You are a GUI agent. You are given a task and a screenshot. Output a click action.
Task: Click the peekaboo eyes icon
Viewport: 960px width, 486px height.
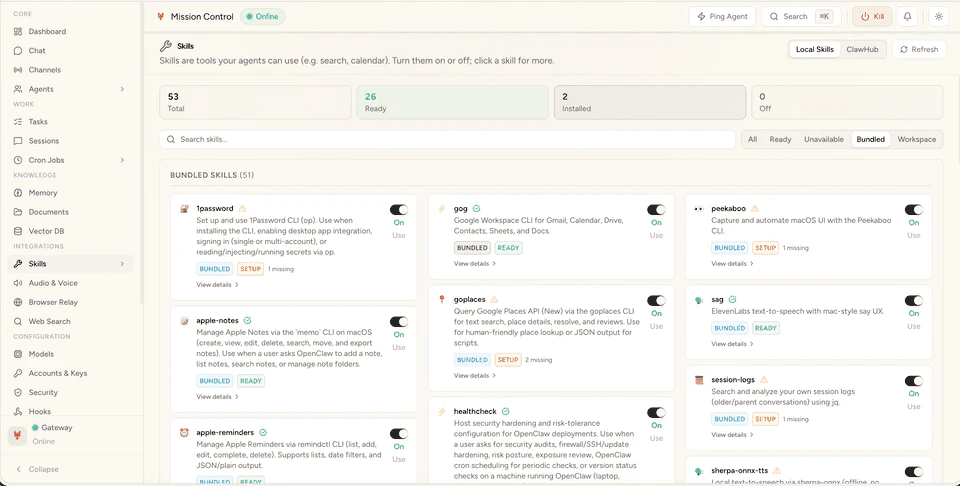click(699, 209)
